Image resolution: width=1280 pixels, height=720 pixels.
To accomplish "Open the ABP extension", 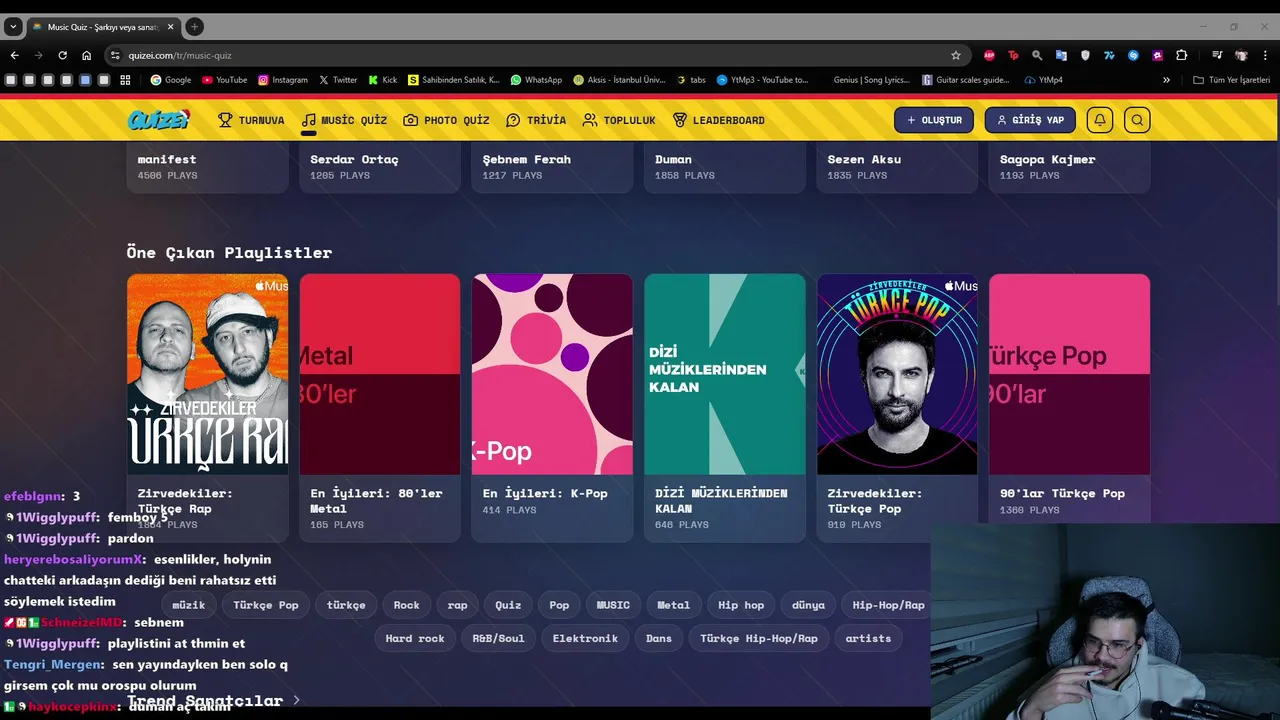I will pos(989,55).
